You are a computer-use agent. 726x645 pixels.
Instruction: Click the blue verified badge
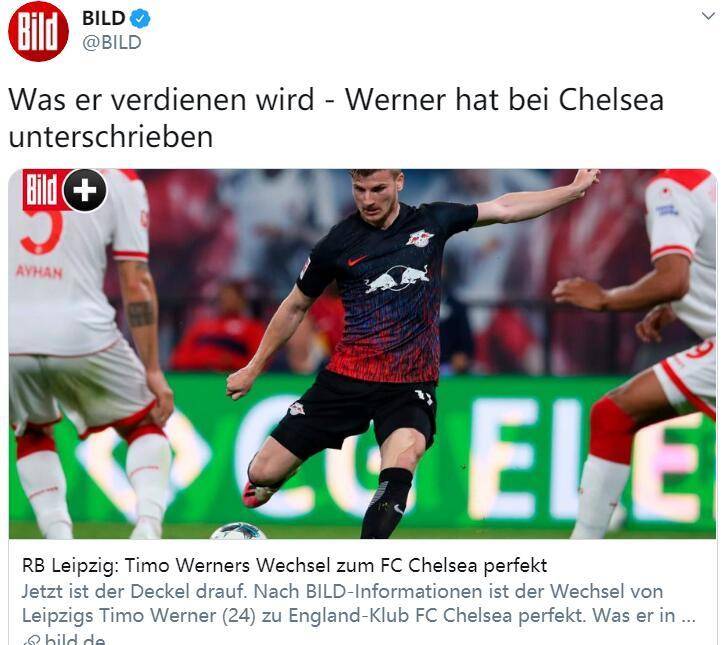(140, 19)
